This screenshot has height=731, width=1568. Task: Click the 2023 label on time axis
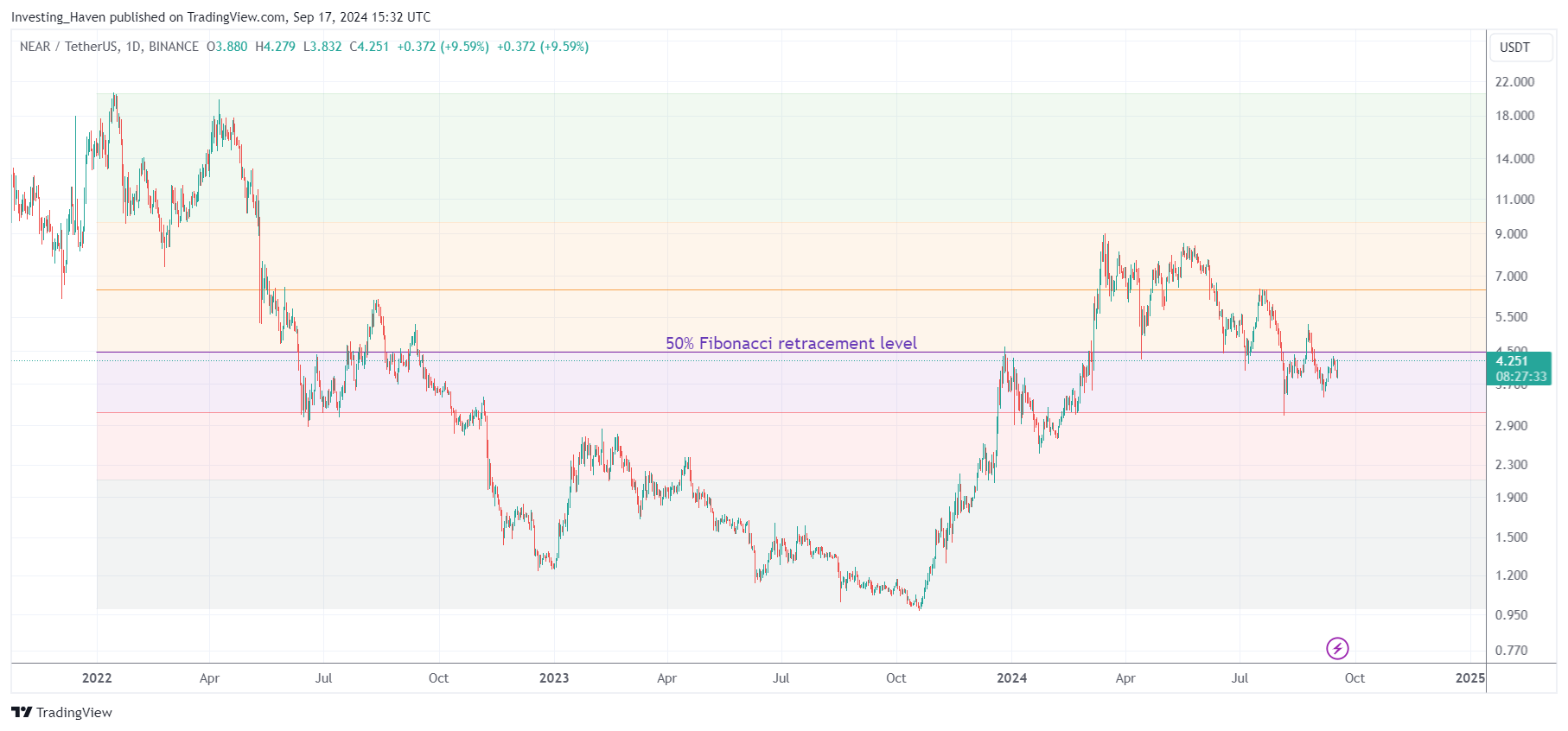[554, 678]
